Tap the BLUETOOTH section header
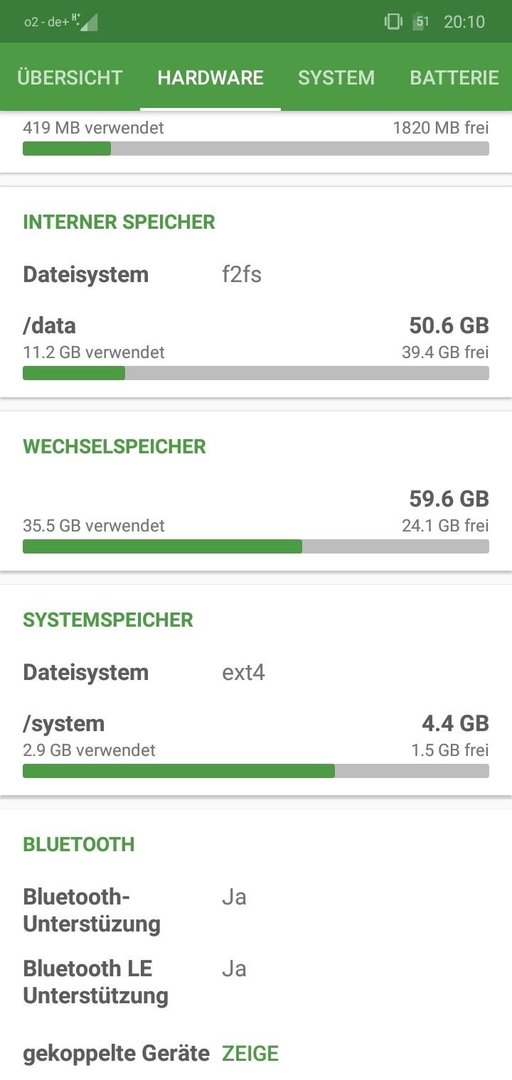 point(79,844)
